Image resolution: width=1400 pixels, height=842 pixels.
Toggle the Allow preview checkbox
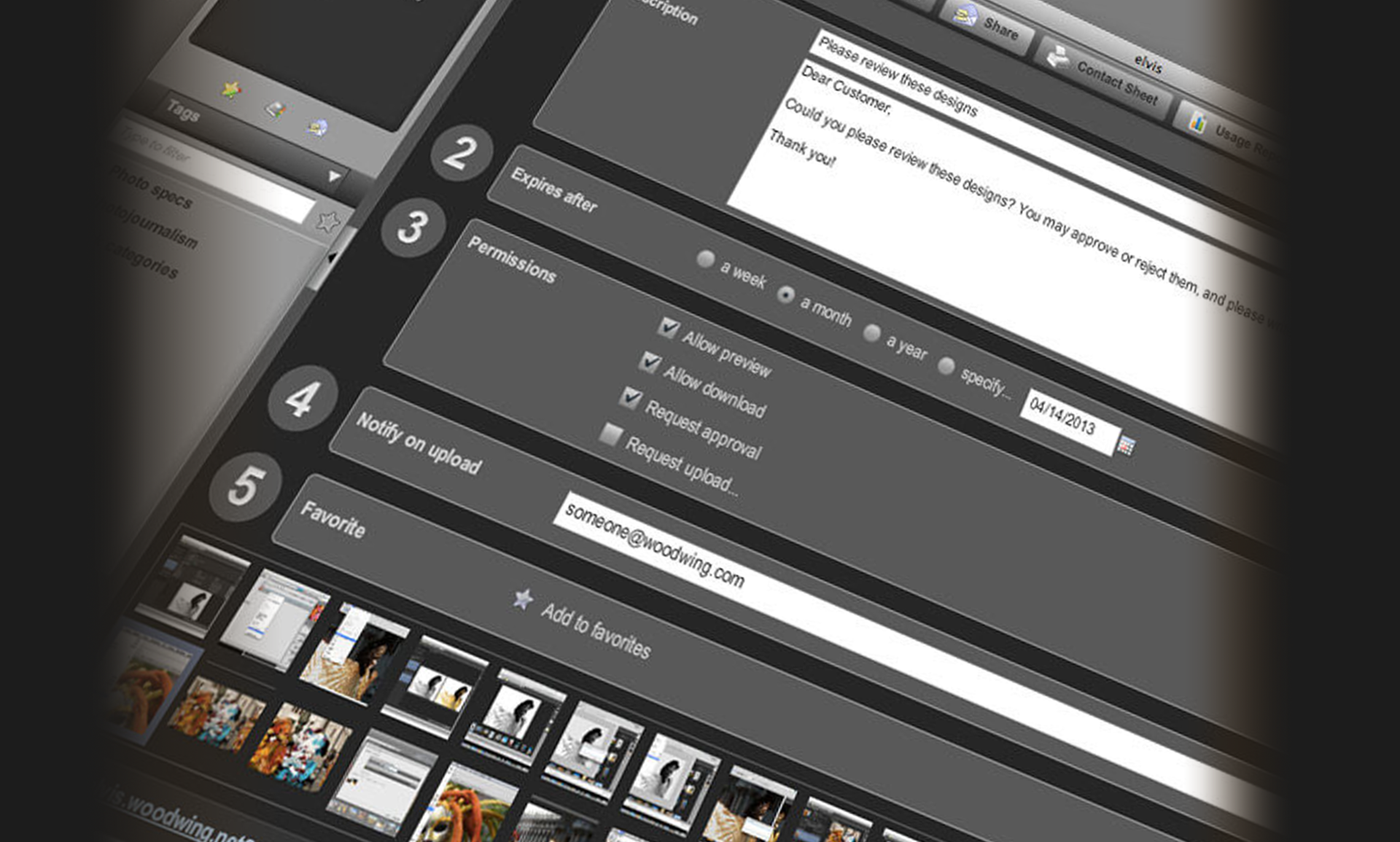668,327
